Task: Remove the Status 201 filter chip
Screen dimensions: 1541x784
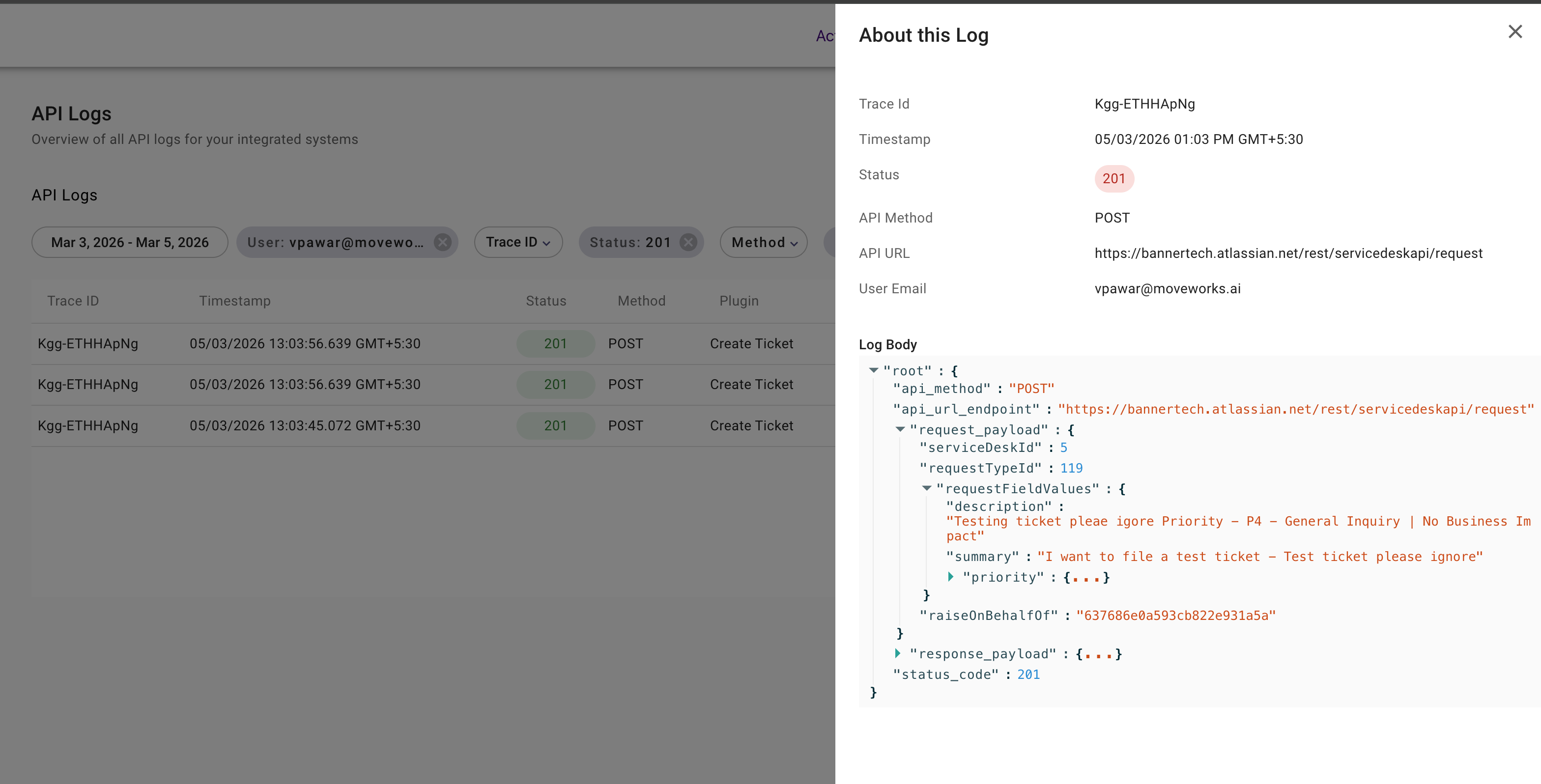Action: (688, 242)
